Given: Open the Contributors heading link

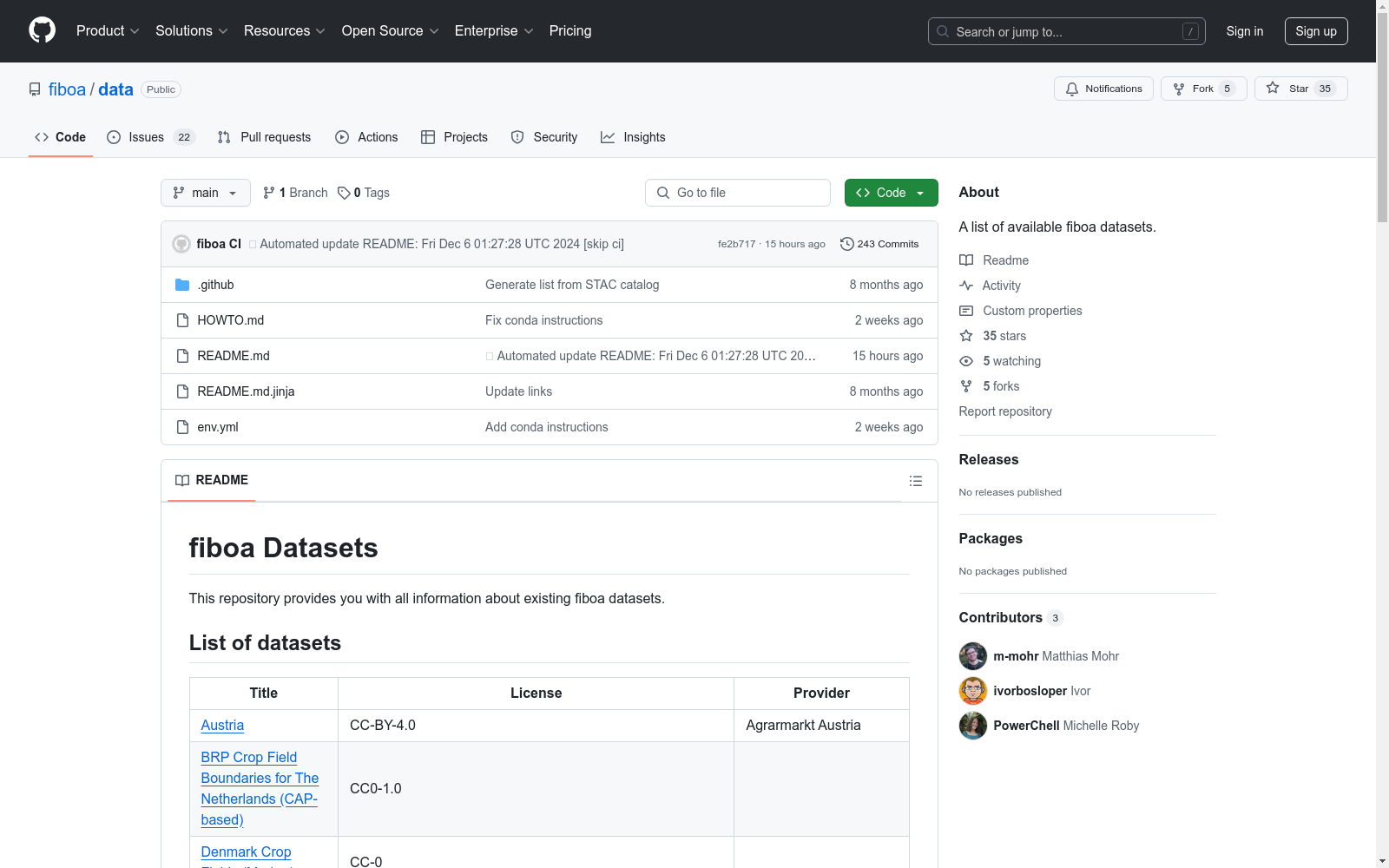Looking at the screenshot, I should click(1011, 618).
